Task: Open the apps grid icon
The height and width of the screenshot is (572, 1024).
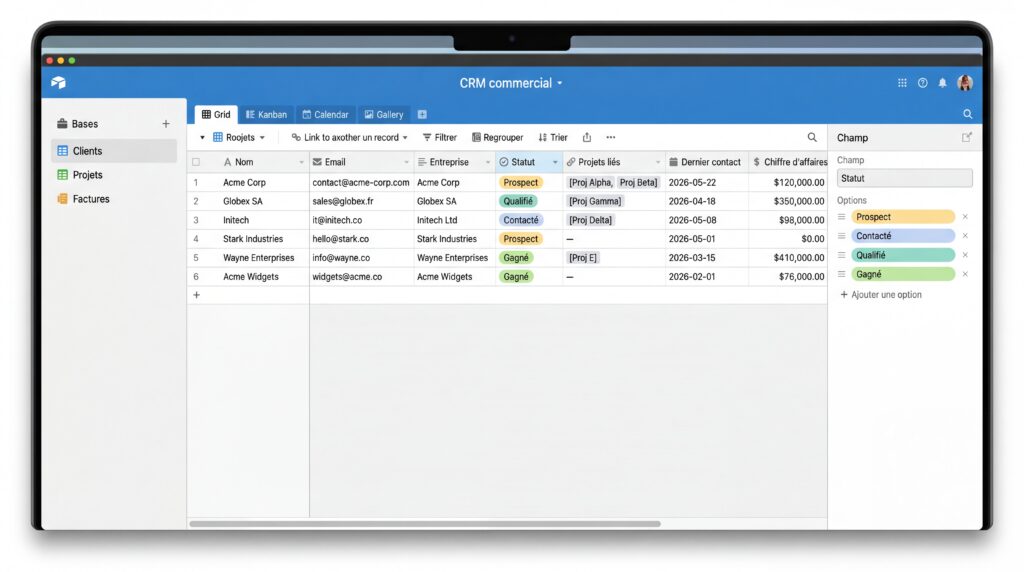Action: [x=902, y=83]
